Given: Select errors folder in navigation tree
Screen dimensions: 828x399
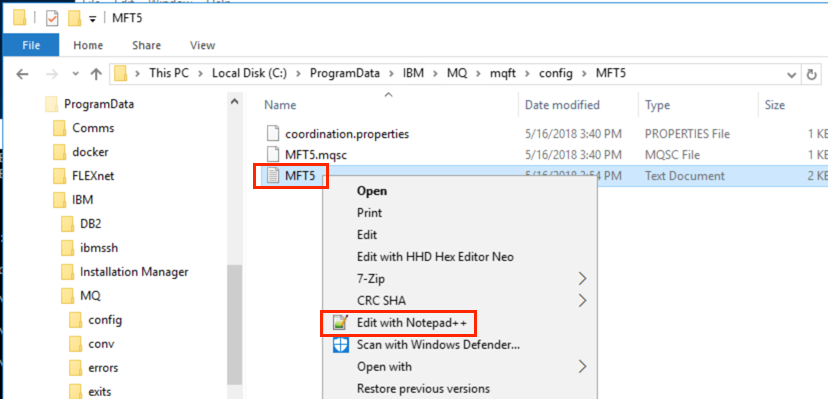Looking at the screenshot, I should (x=103, y=368).
